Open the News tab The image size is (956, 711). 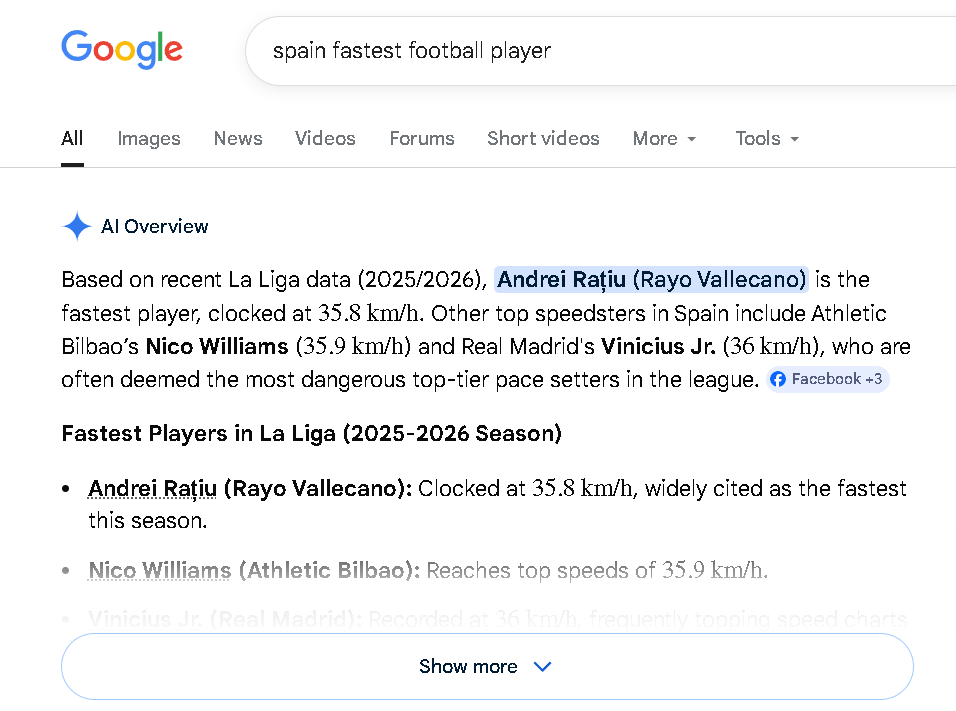238,139
